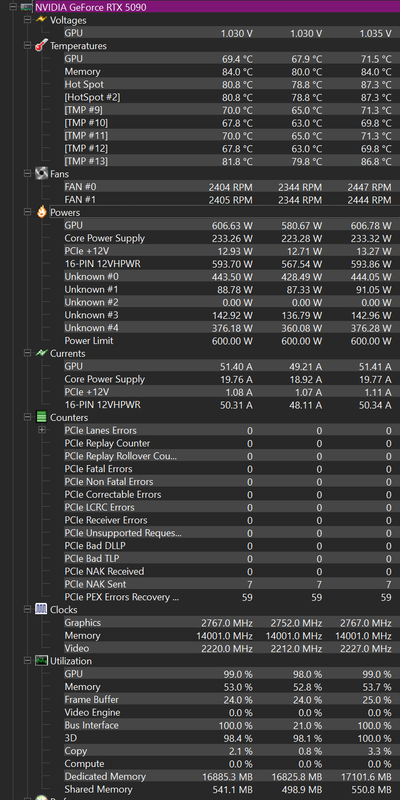Select the FAN #0 sensor row
Image resolution: width=400 pixels, height=800 pixels.
point(228,187)
